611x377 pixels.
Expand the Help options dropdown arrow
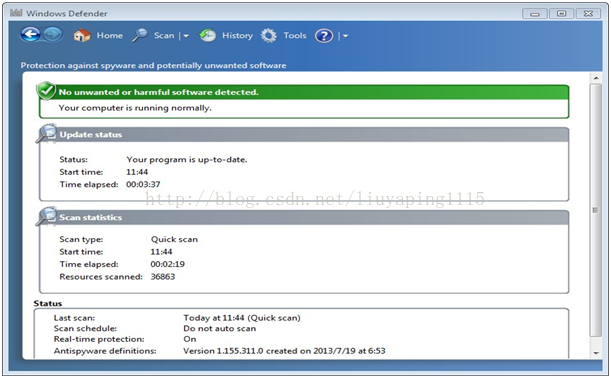(x=345, y=36)
